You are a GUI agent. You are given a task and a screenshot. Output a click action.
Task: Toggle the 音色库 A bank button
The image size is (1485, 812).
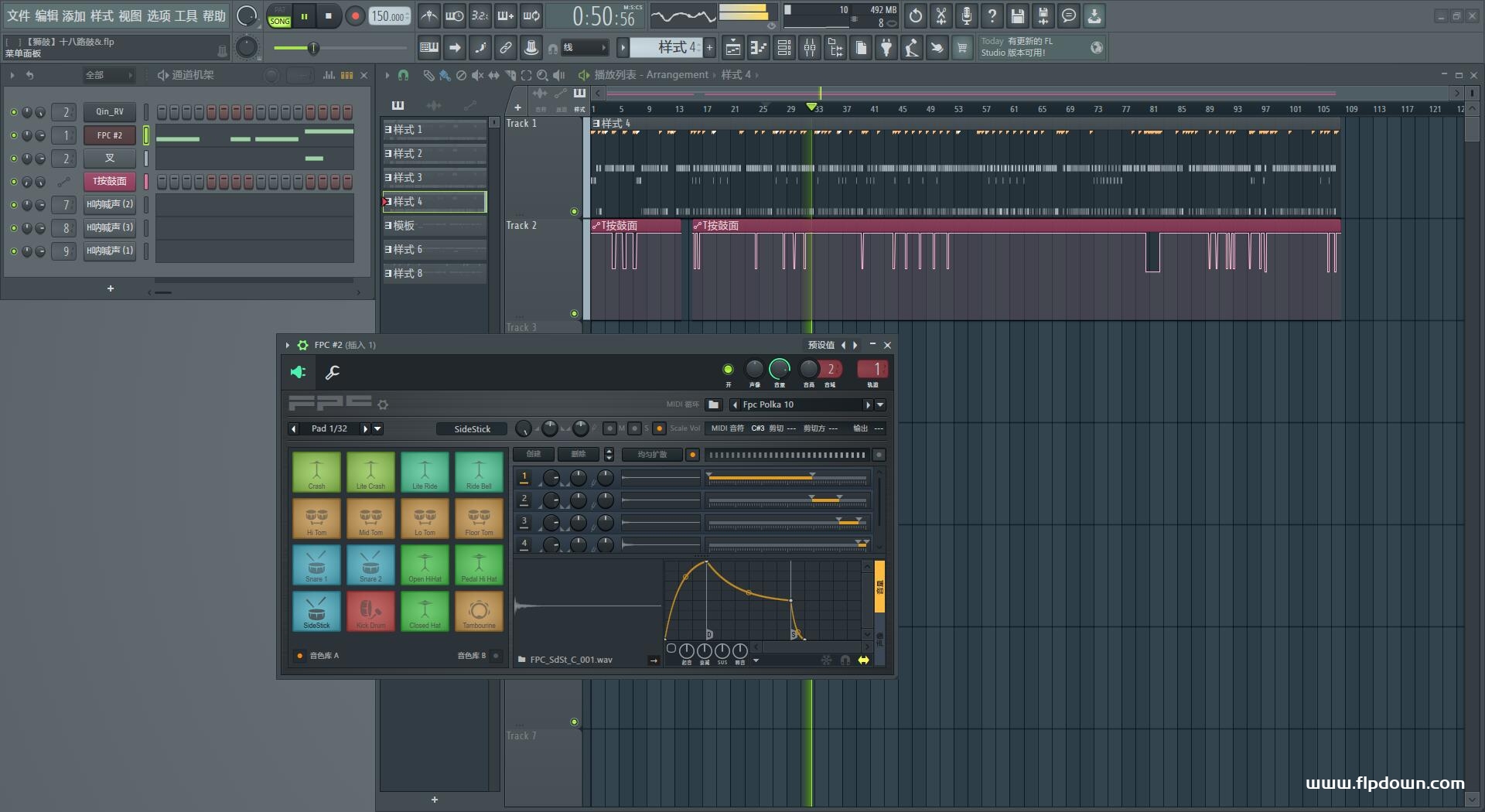[x=300, y=656]
